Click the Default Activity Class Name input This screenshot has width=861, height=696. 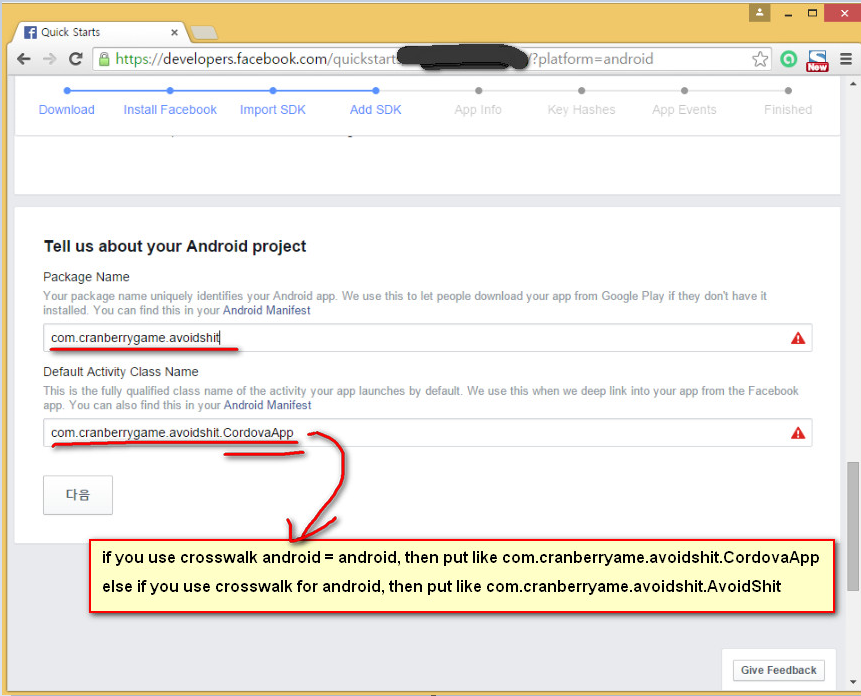coord(427,433)
